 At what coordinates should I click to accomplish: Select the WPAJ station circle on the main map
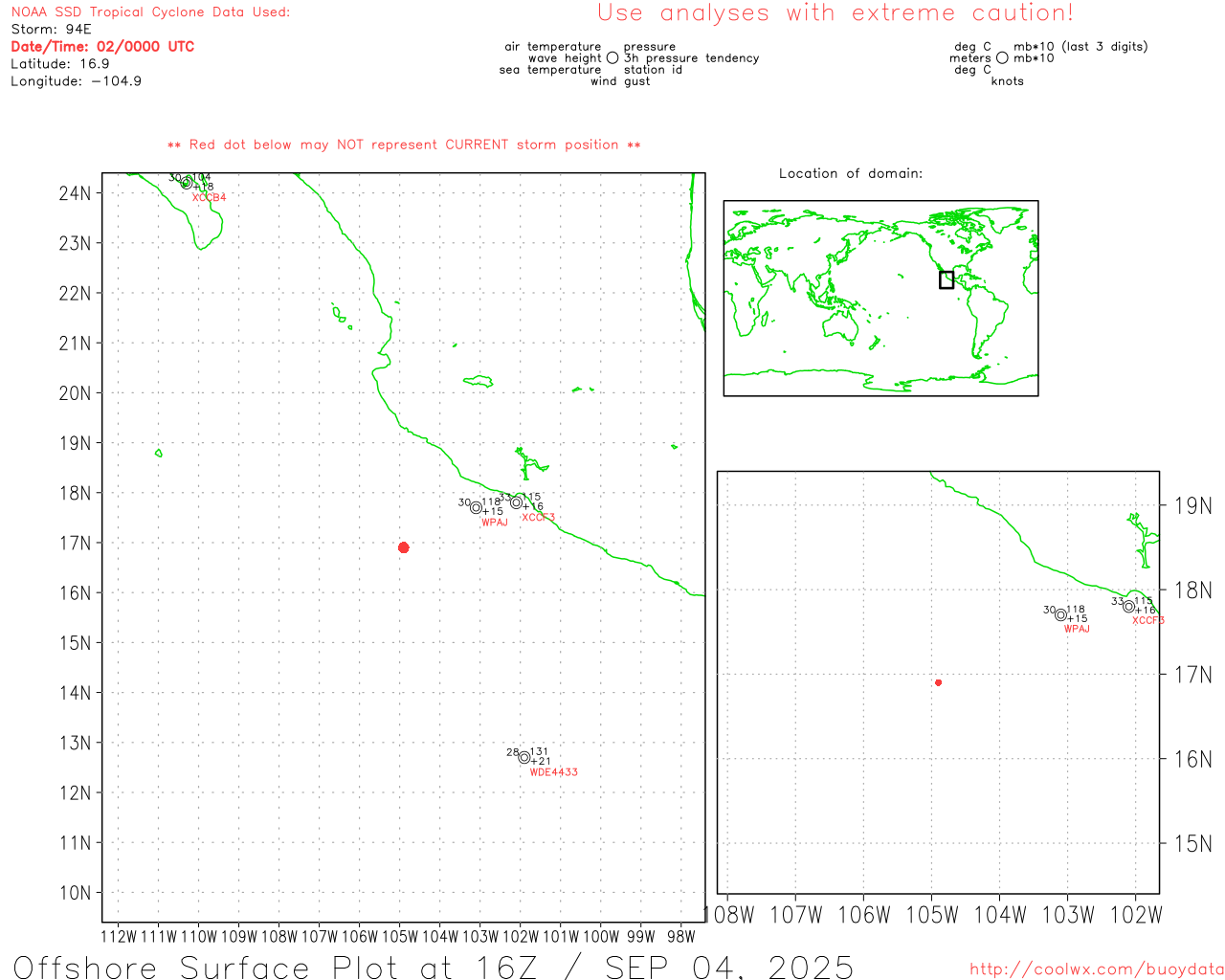476,507
